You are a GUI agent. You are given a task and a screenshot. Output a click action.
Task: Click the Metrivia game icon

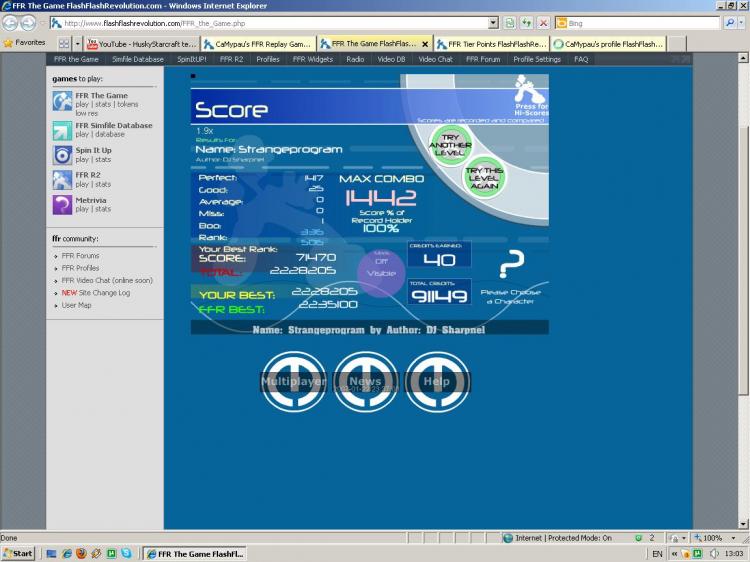coord(61,204)
